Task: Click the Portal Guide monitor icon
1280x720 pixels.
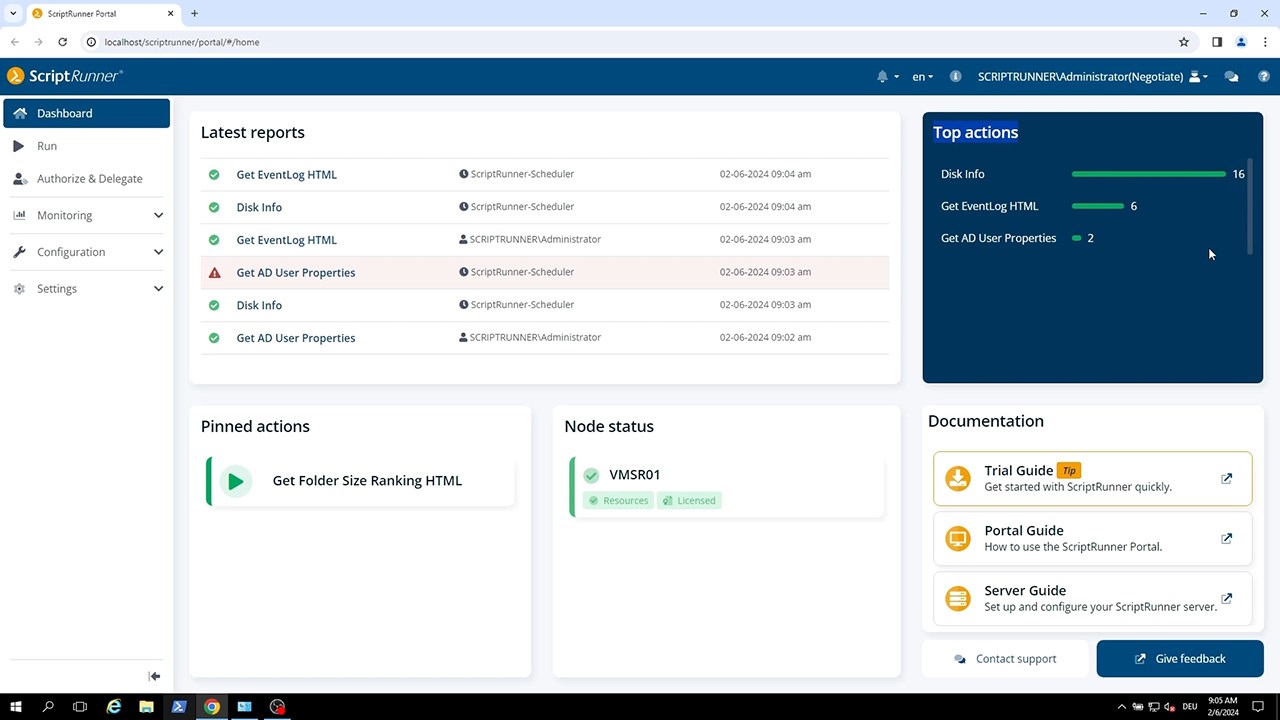Action: [958, 538]
